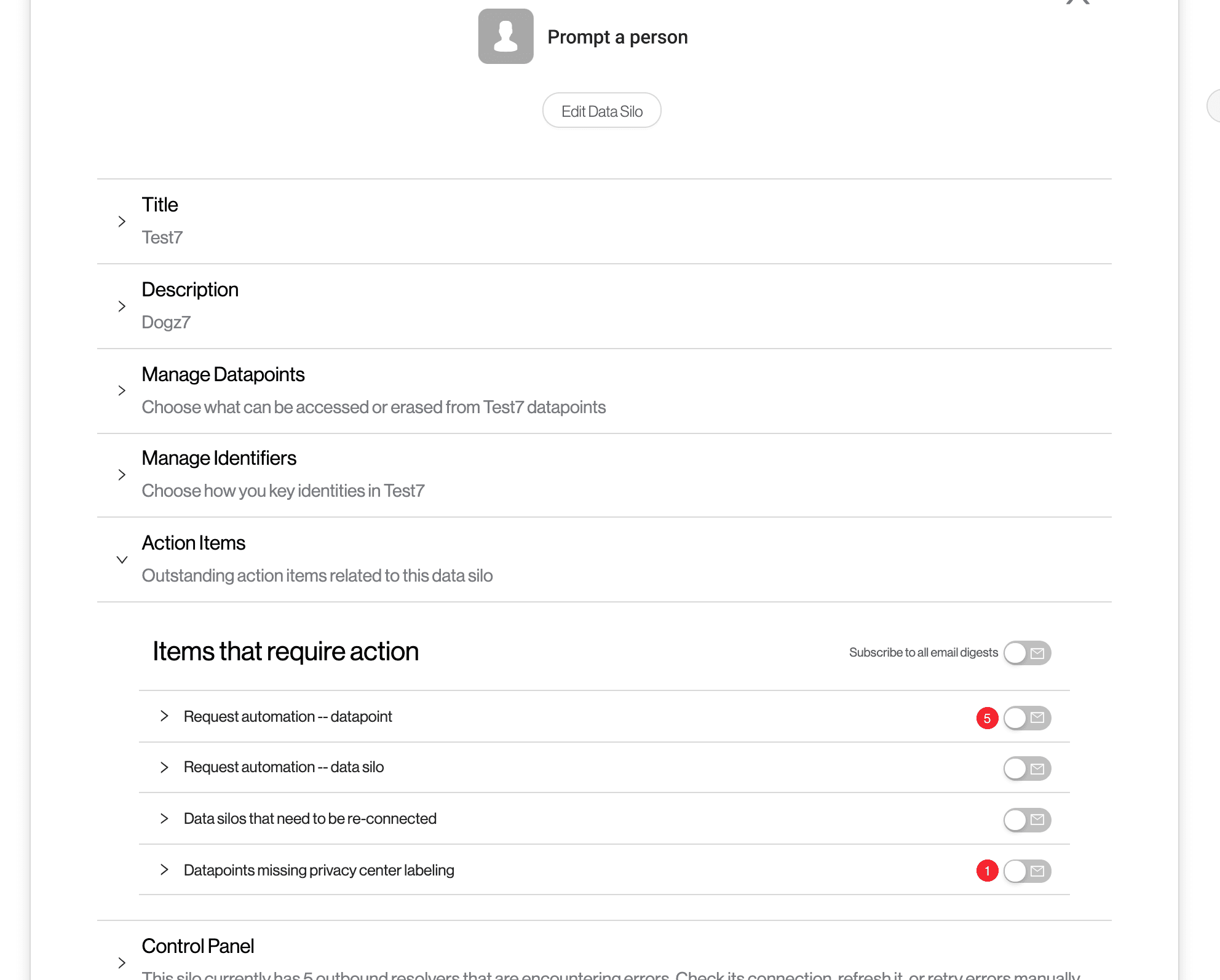Close the data silo modal
Viewport: 1220px width, 980px height.
pyautogui.click(x=1077, y=2)
